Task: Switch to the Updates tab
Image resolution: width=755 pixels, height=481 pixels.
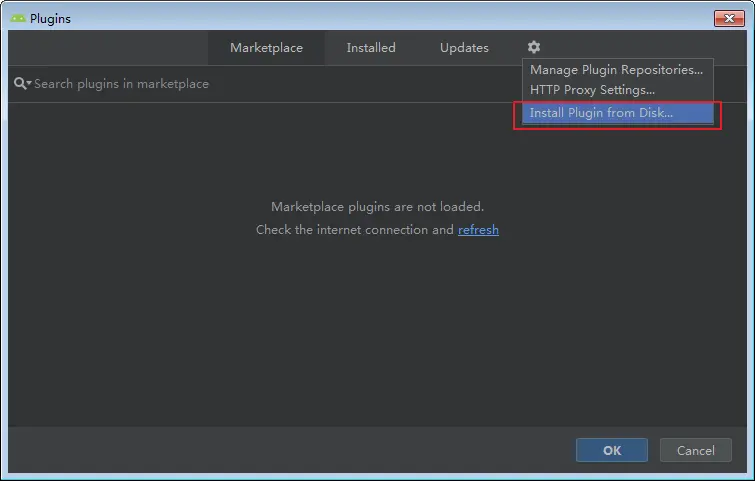Action: coord(464,48)
